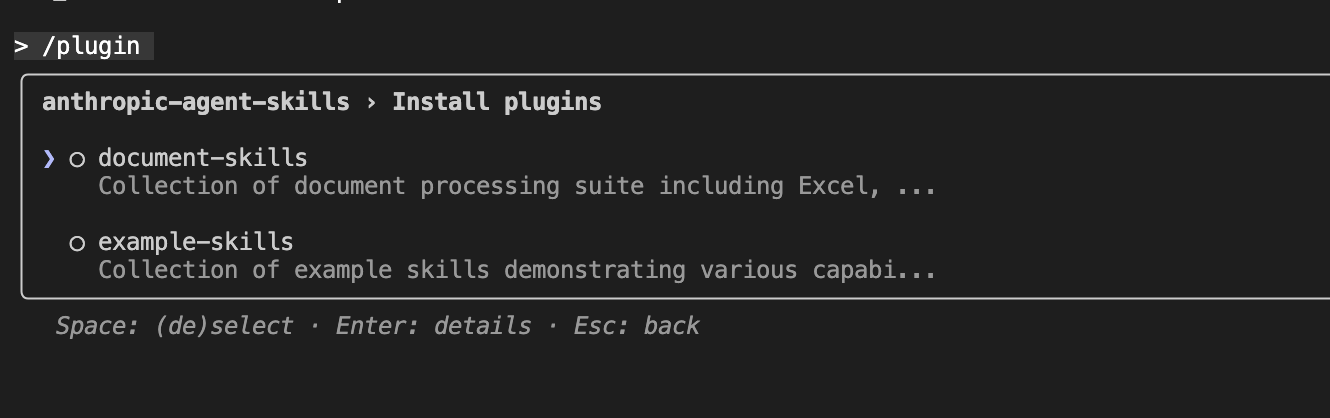Open the anthropic-agent-skills breadcrumb
Screen dimensions: 1330x418
pyautogui.click(x=196, y=102)
